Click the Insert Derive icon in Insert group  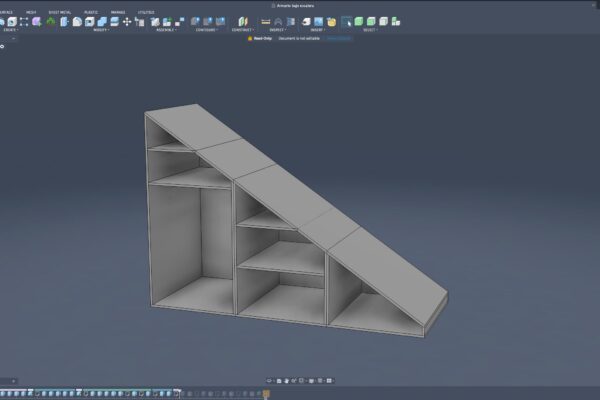tap(306, 22)
